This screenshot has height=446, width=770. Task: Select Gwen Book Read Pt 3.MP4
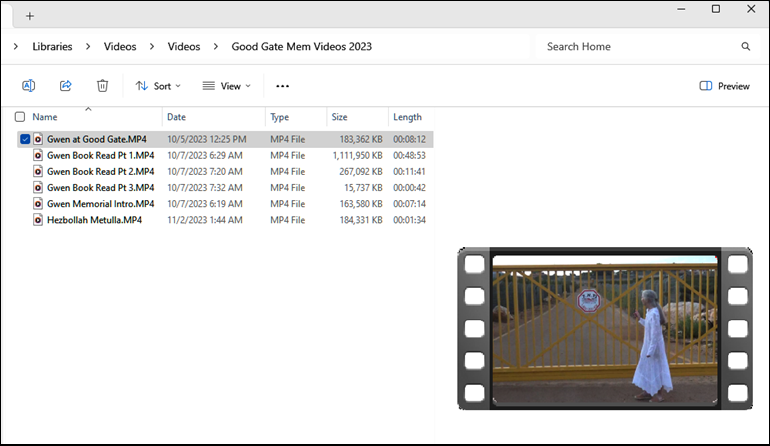(101, 188)
